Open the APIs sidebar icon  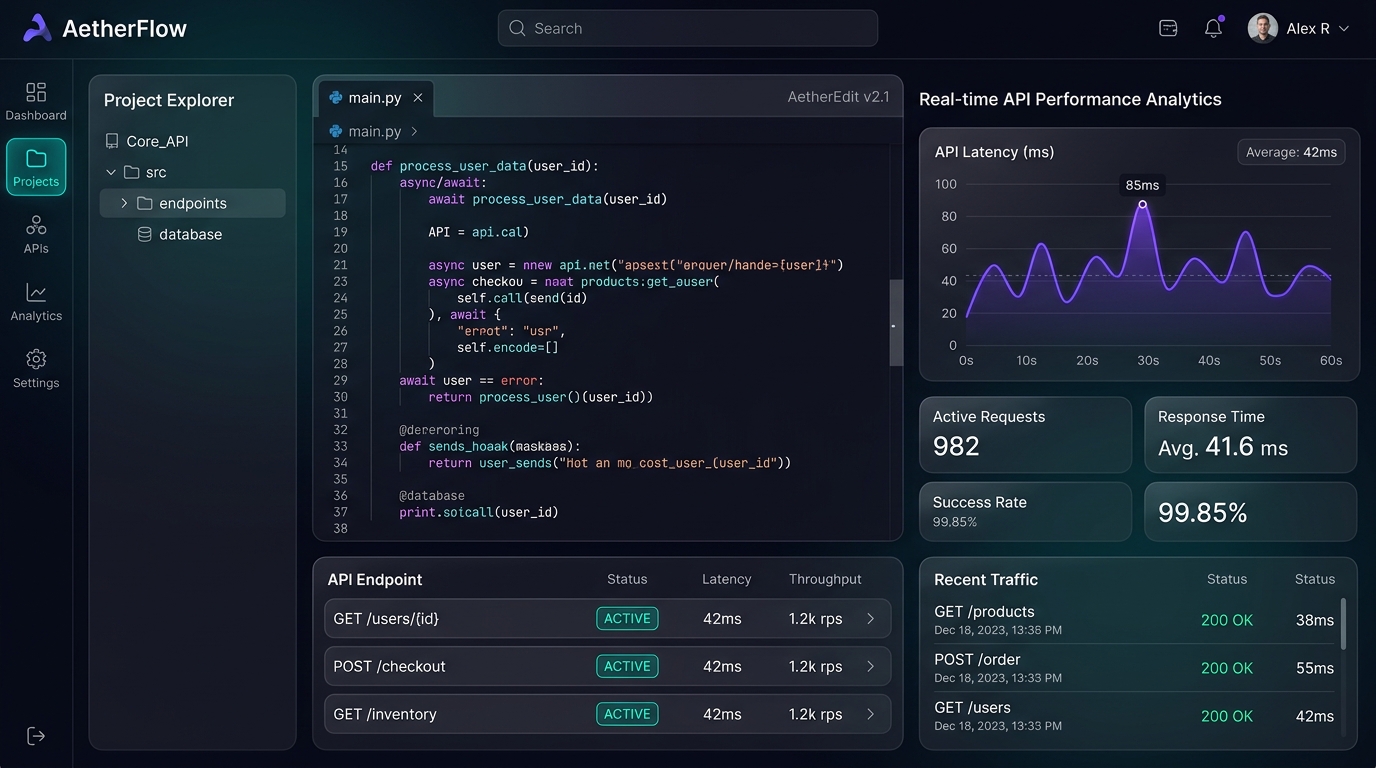click(36, 225)
